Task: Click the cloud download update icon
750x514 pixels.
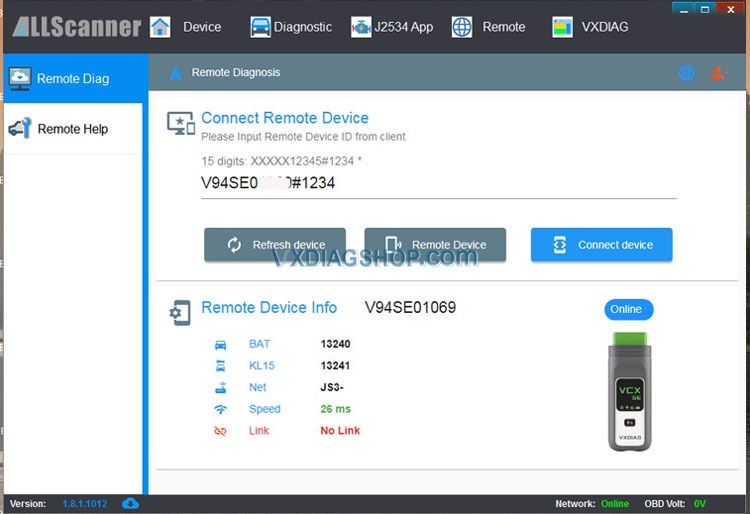Action: [x=131, y=503]
